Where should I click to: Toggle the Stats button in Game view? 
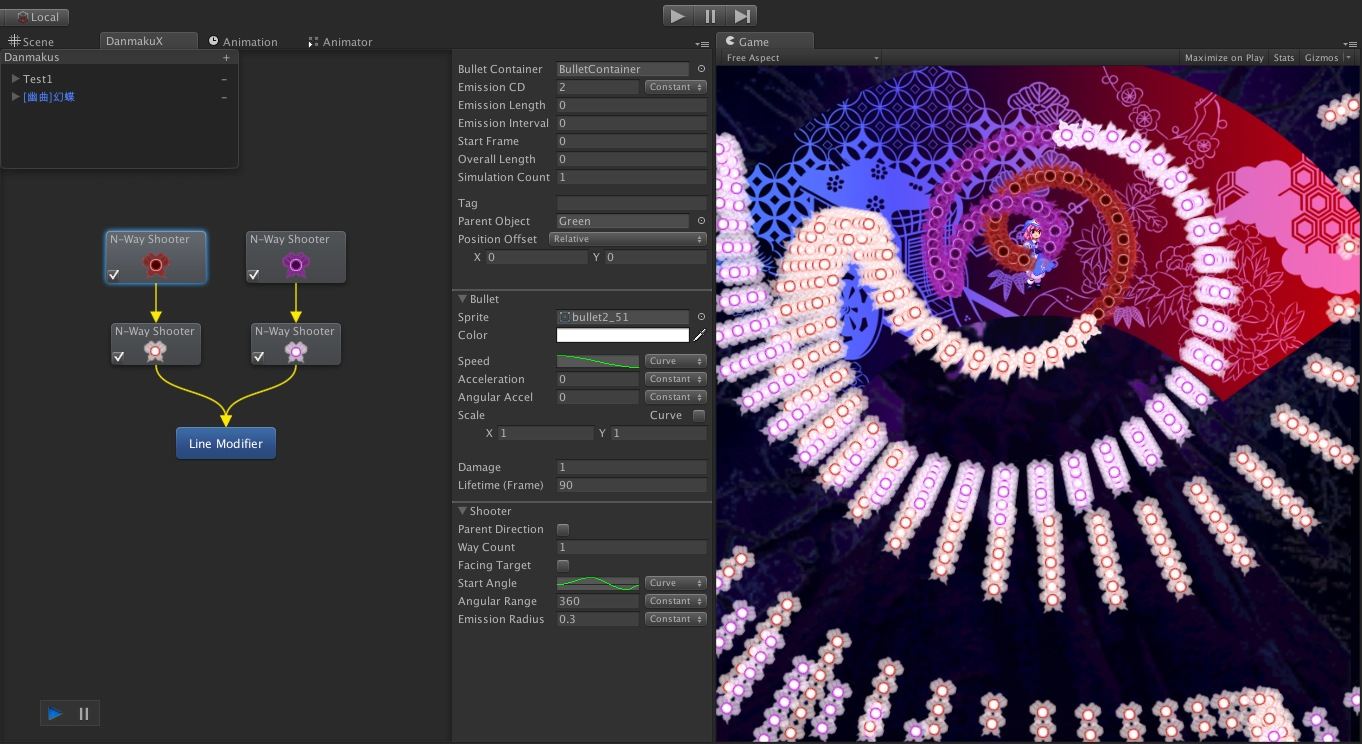[1284, 58]
